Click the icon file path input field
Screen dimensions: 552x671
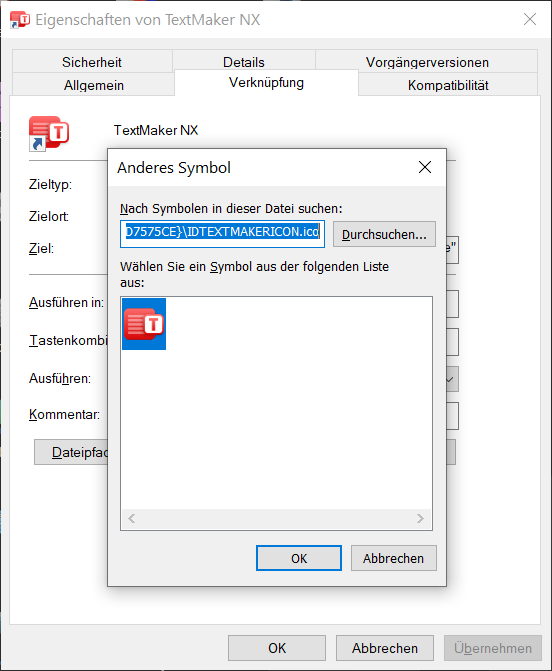(223, 234)
